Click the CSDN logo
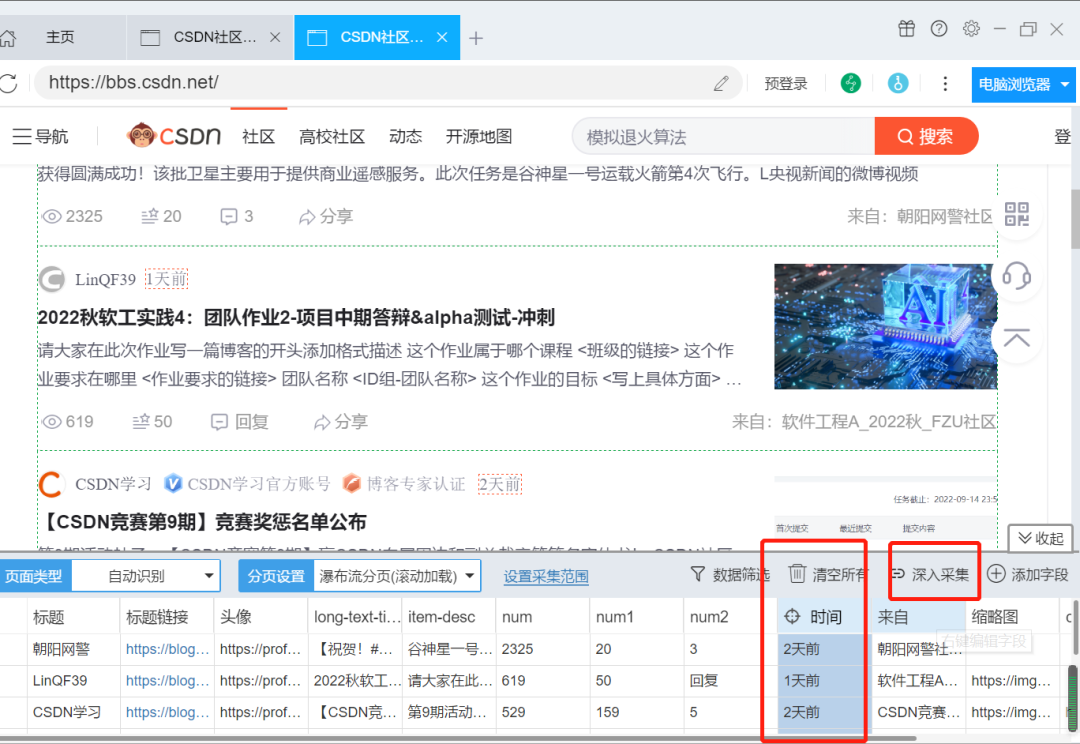The height and width of the screenshot is (744, 1080). point(174,136)
